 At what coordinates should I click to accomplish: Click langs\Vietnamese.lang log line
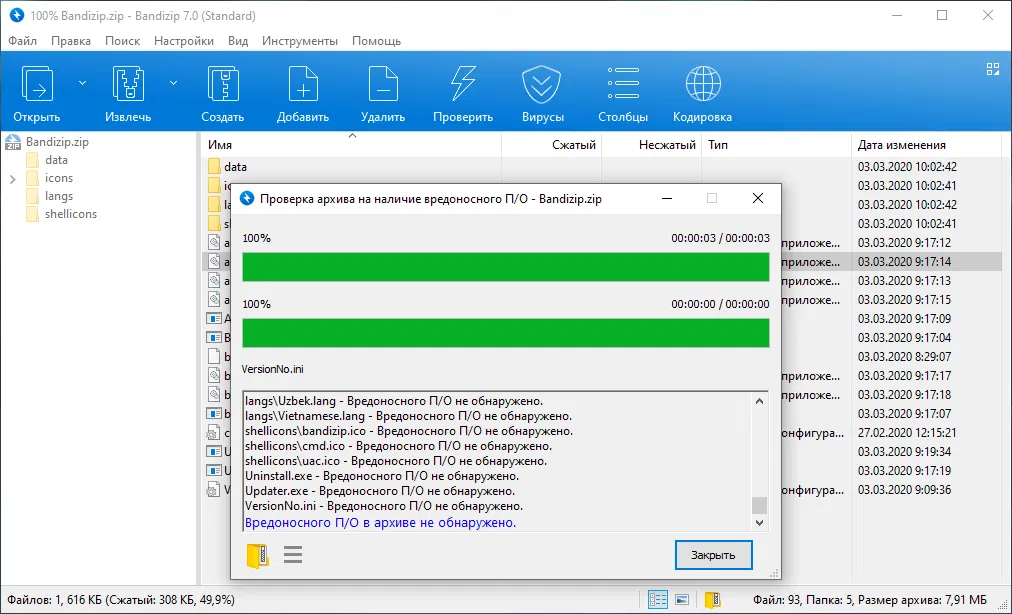409,416
